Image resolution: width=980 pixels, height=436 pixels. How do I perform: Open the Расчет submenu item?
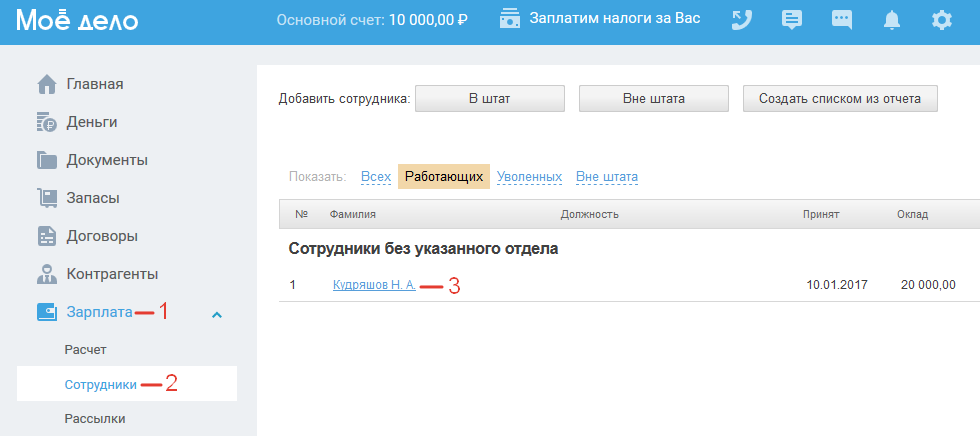point(86,350)
